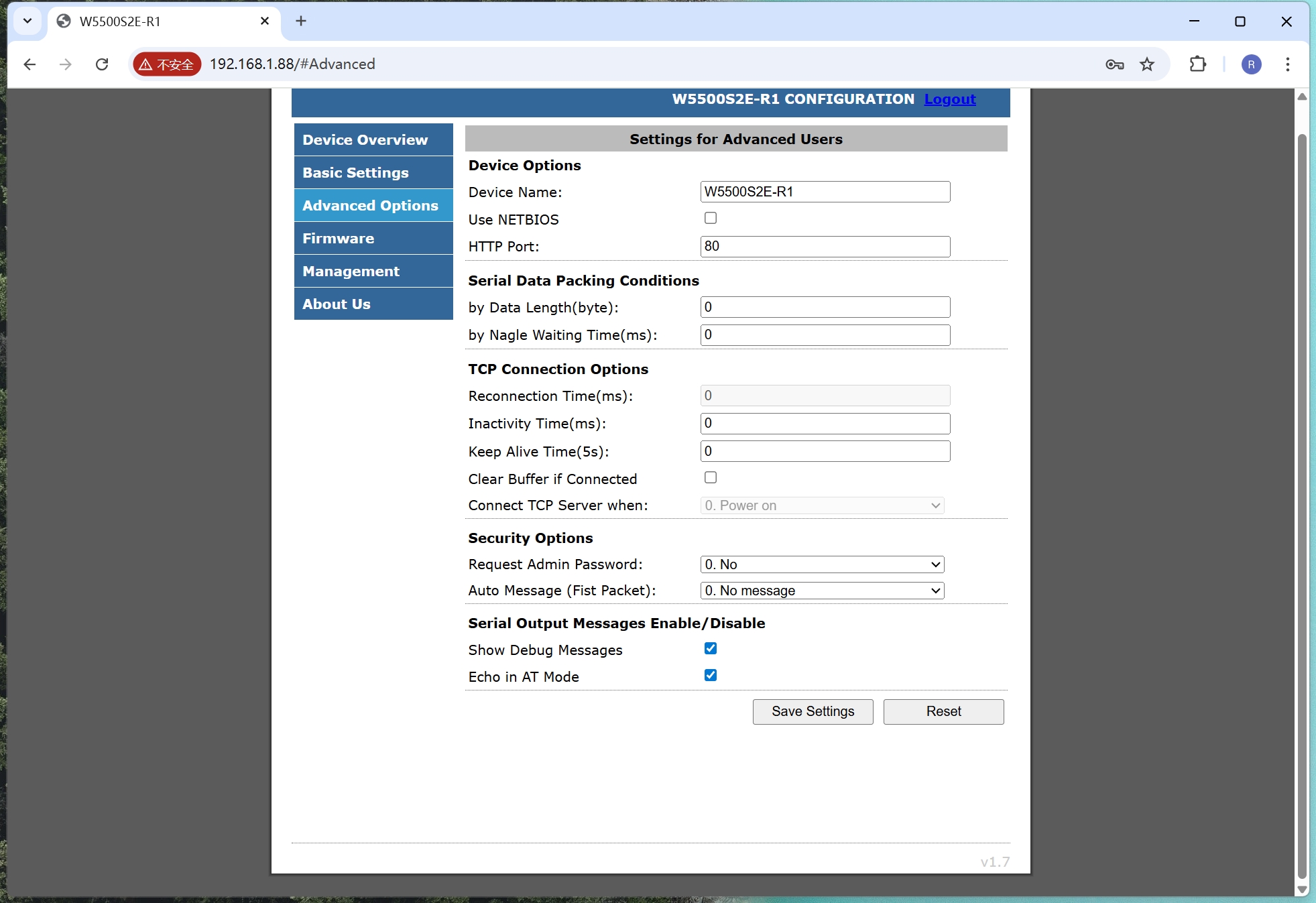Bookmark this page with star icon

[1147, 64]
